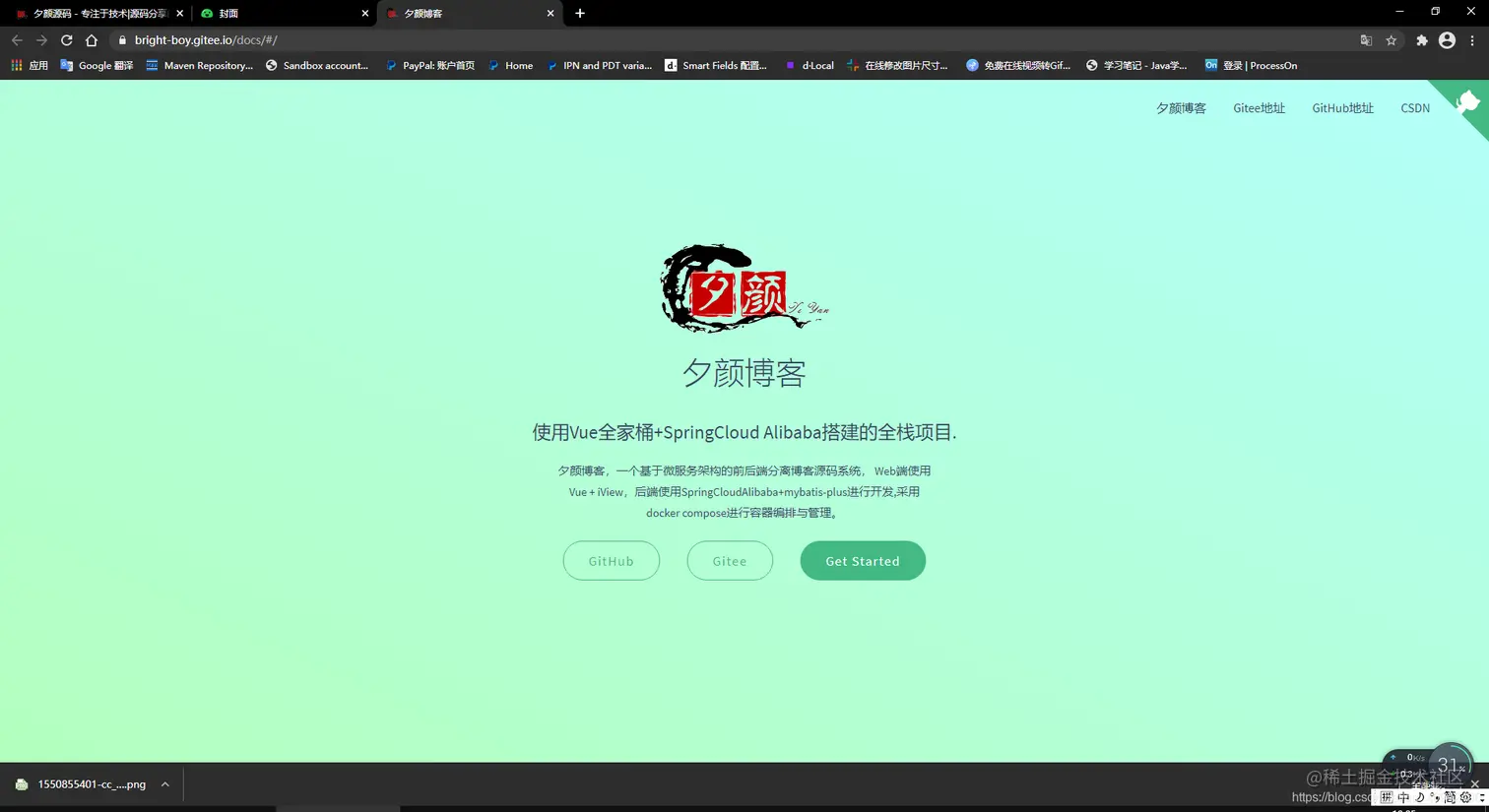Open the Chrome profile avatar

(1447, 39)
